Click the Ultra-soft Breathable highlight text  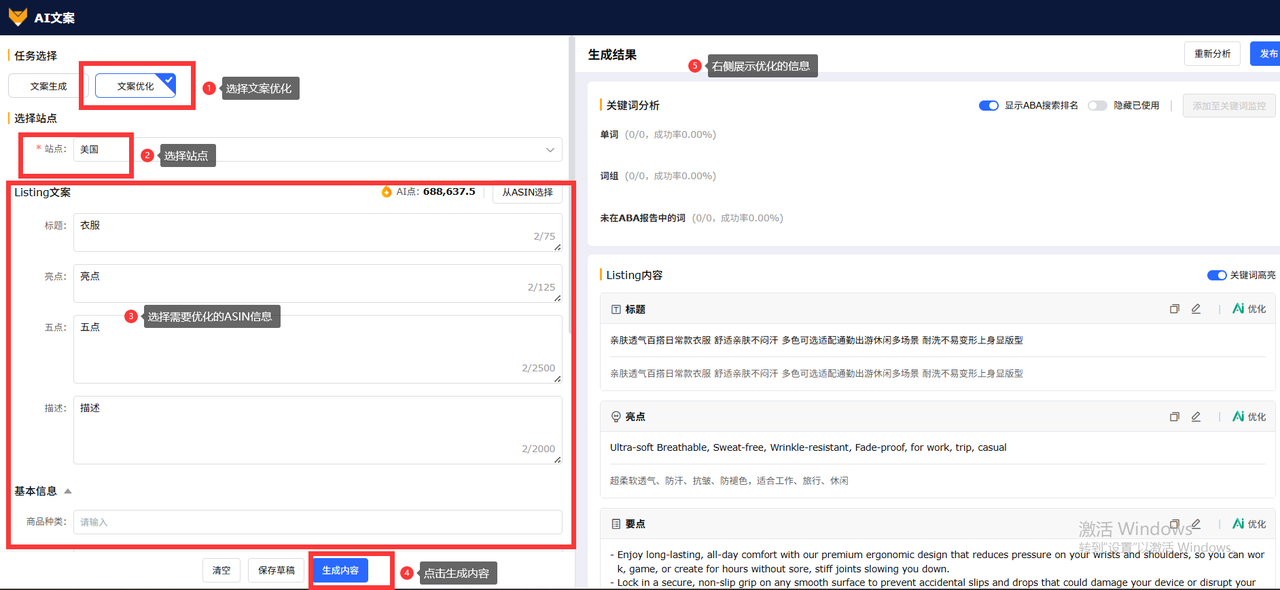click(x=808, y=448)
